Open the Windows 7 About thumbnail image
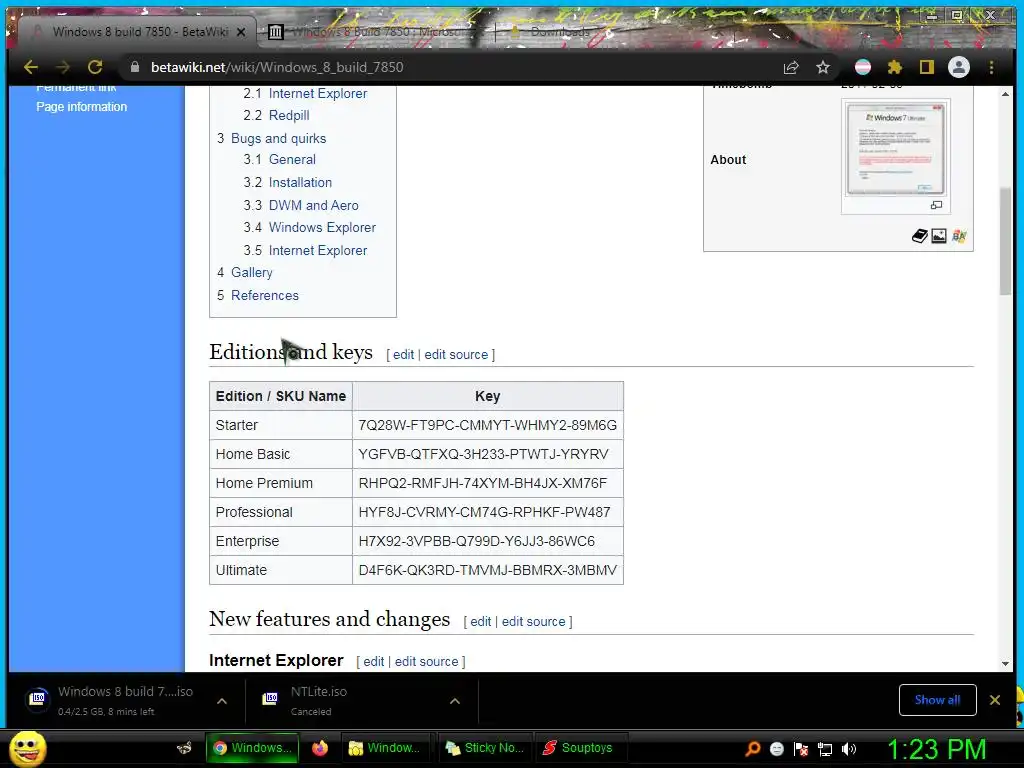The width and height of the screenshot is (1024, 768). coord(895,149)
